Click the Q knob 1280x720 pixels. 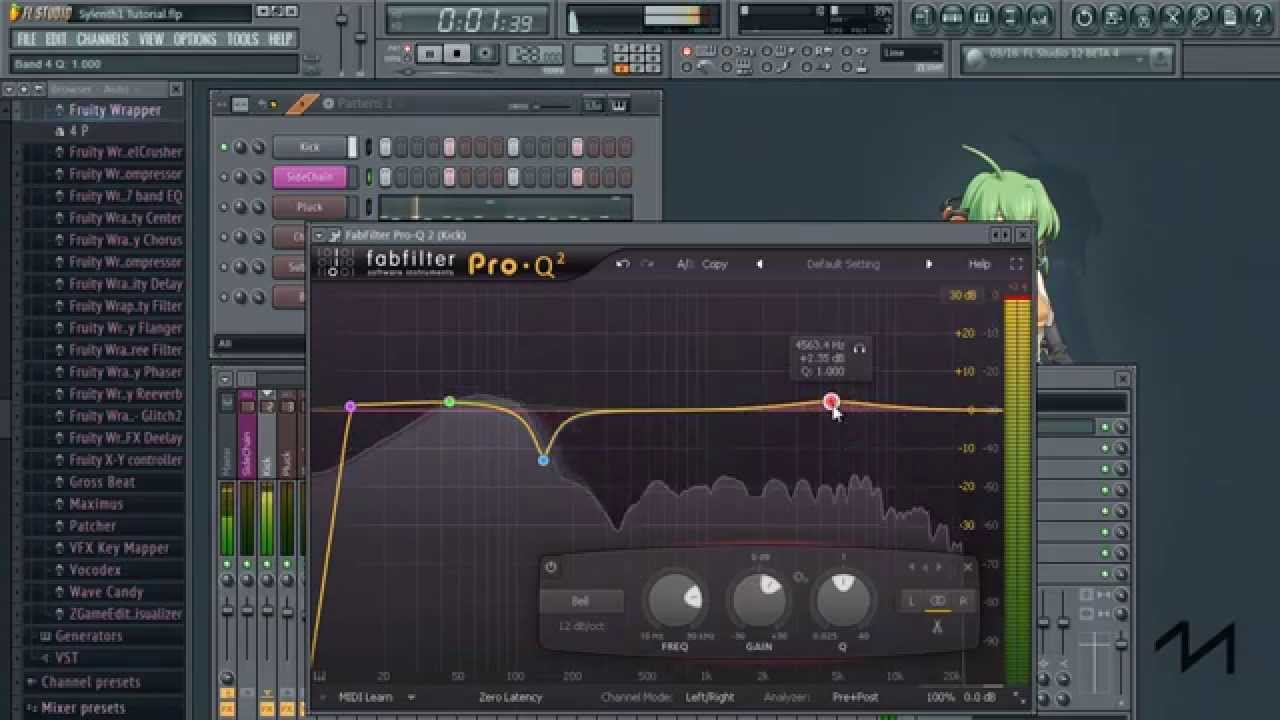click(x=843, y=600)
